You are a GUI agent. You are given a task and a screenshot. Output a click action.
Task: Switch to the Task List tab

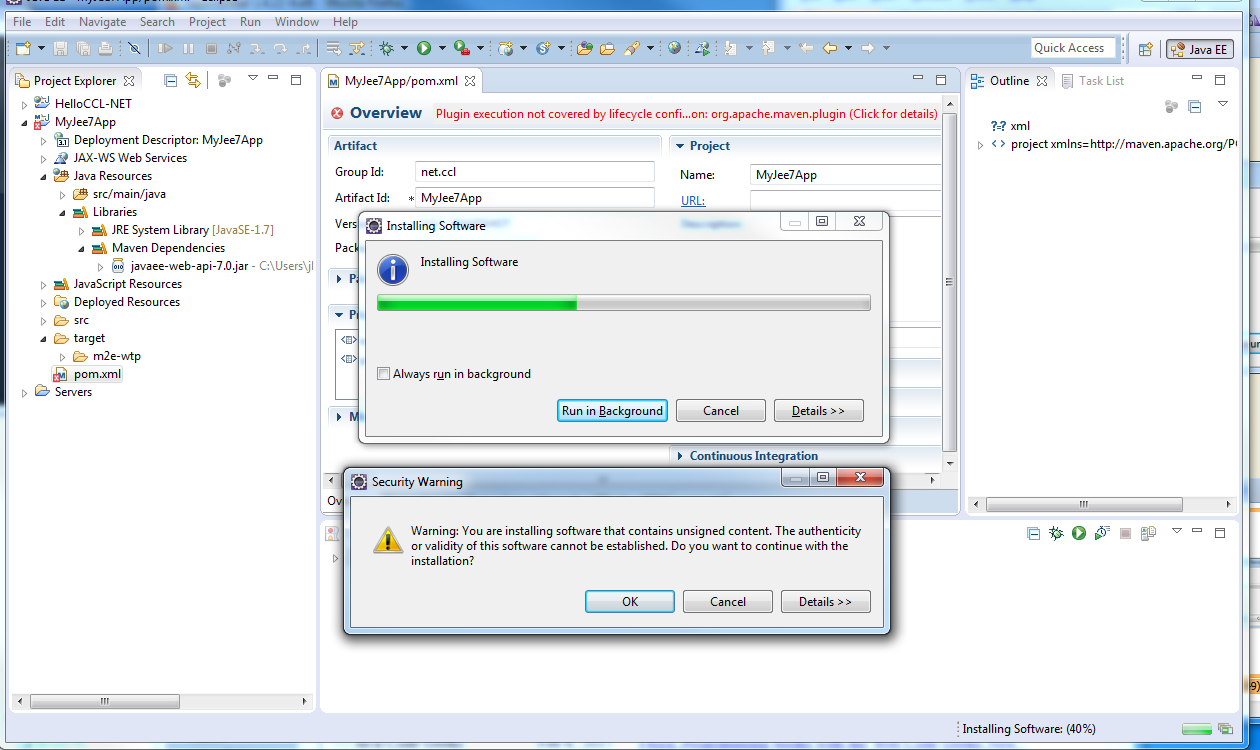(1100, 81)
